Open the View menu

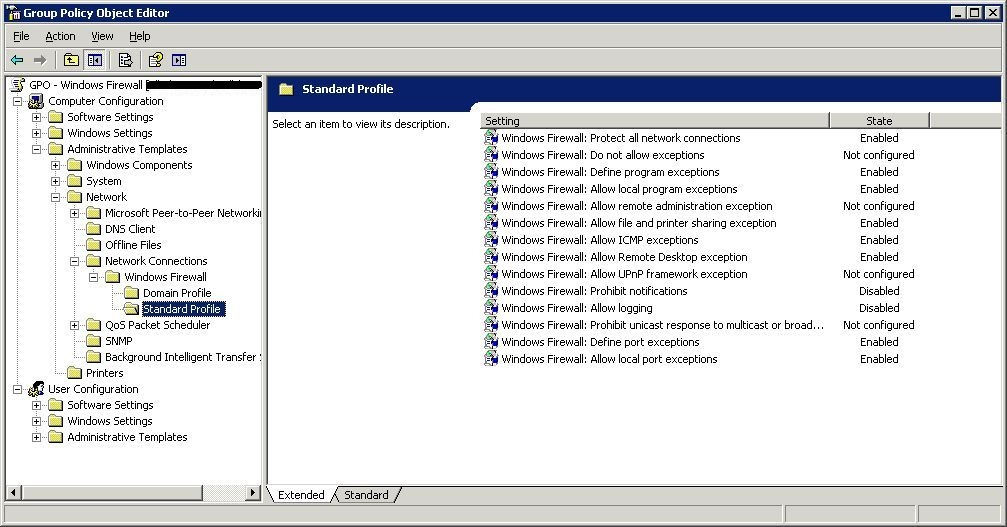pos(102,36)
